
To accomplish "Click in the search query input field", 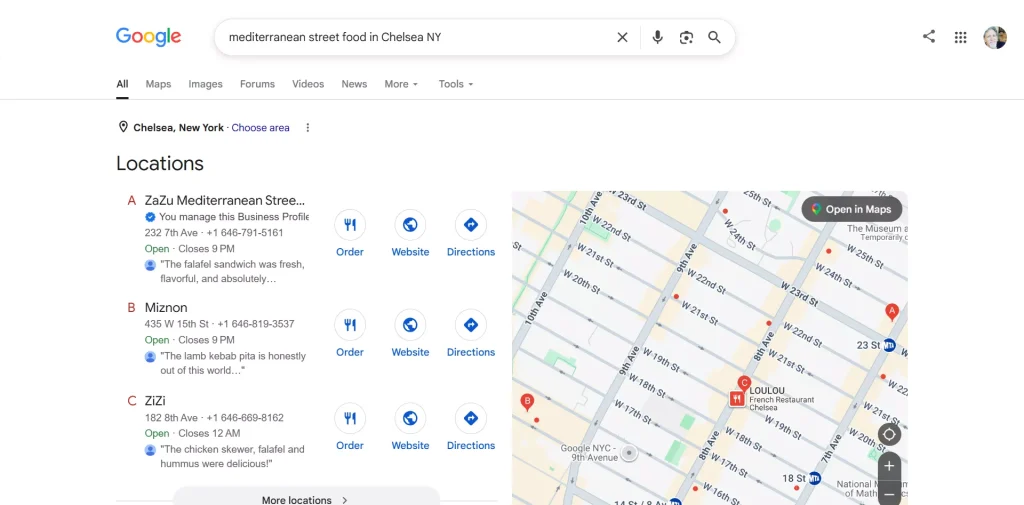I will coord(418,37).
